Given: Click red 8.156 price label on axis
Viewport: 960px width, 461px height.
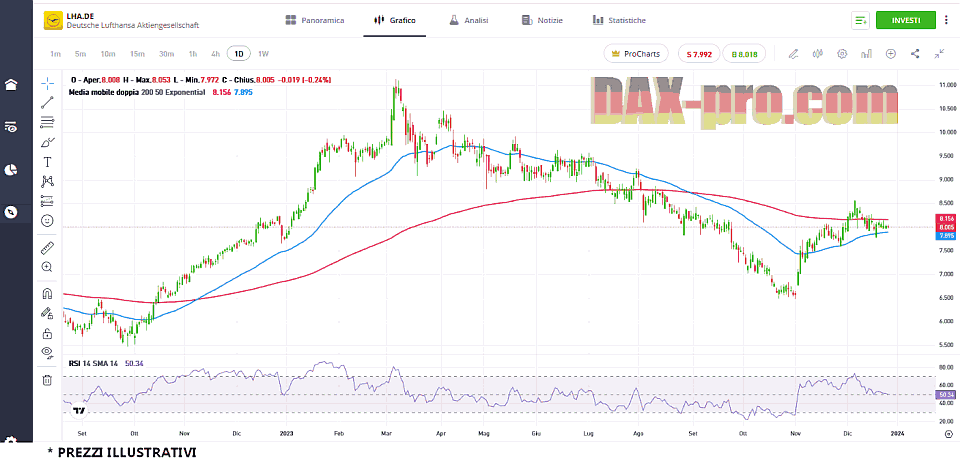Looking at the screenshot, I should click(x=945, y=218).
